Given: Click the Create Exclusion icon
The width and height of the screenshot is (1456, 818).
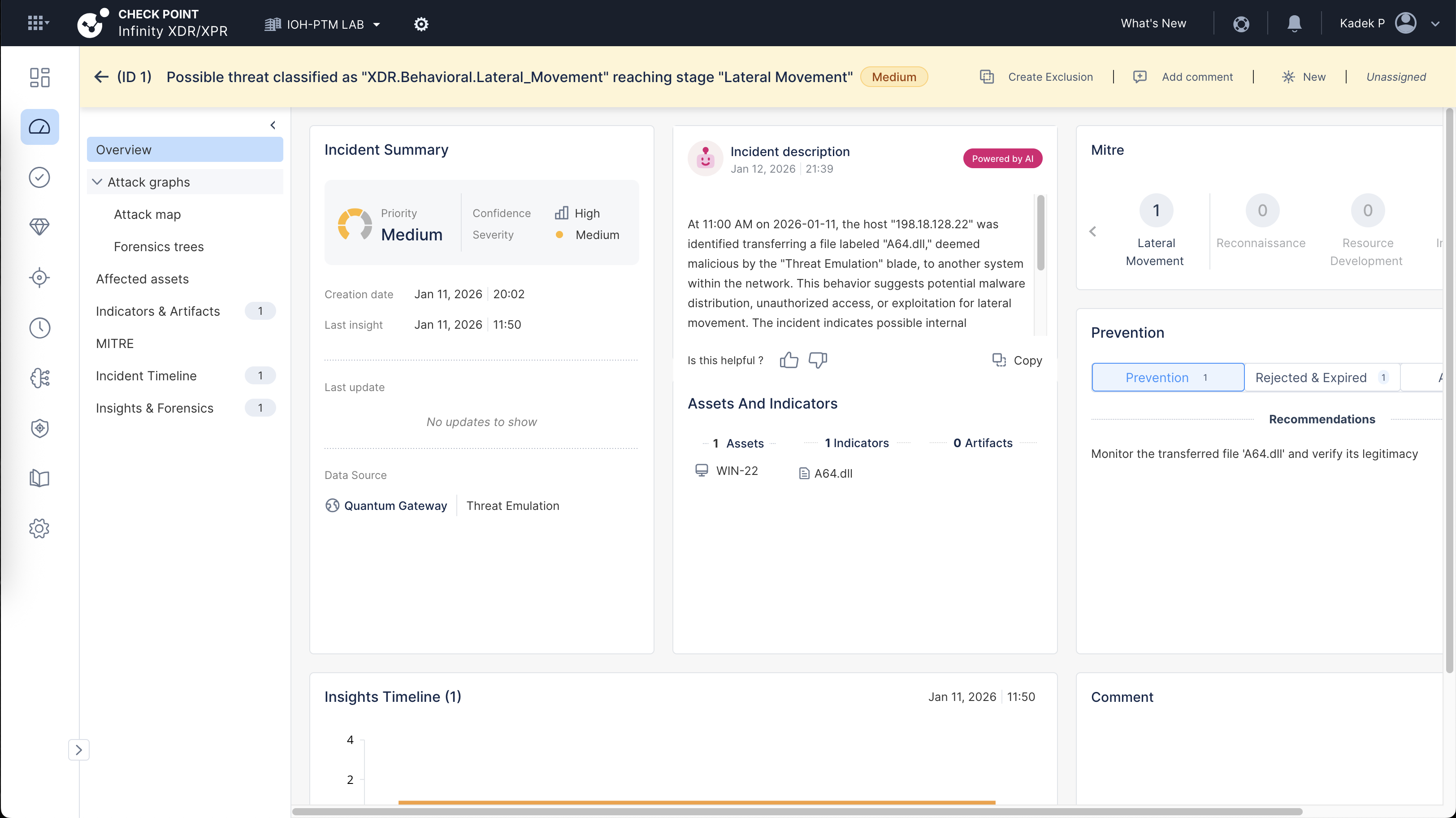Looking at the screenshot, I should pos(987,77).
